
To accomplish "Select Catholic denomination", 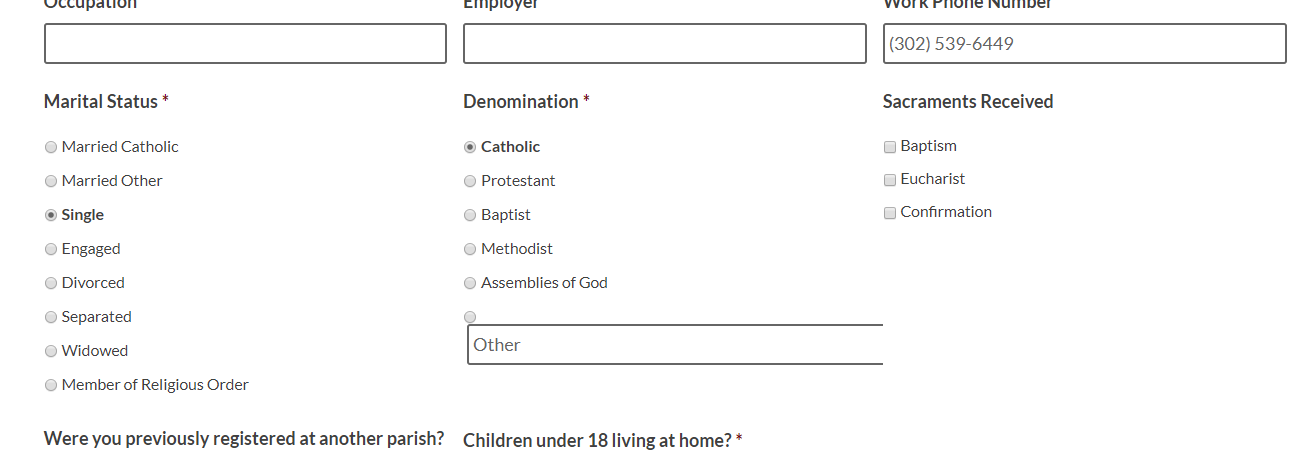I will coord(470,147).
